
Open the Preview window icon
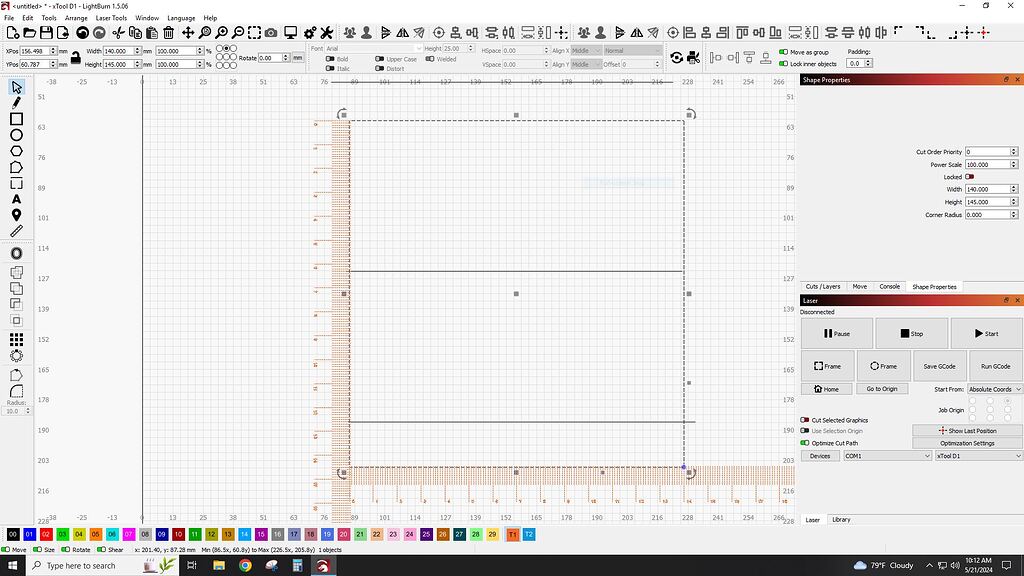[x=290, y=31]
